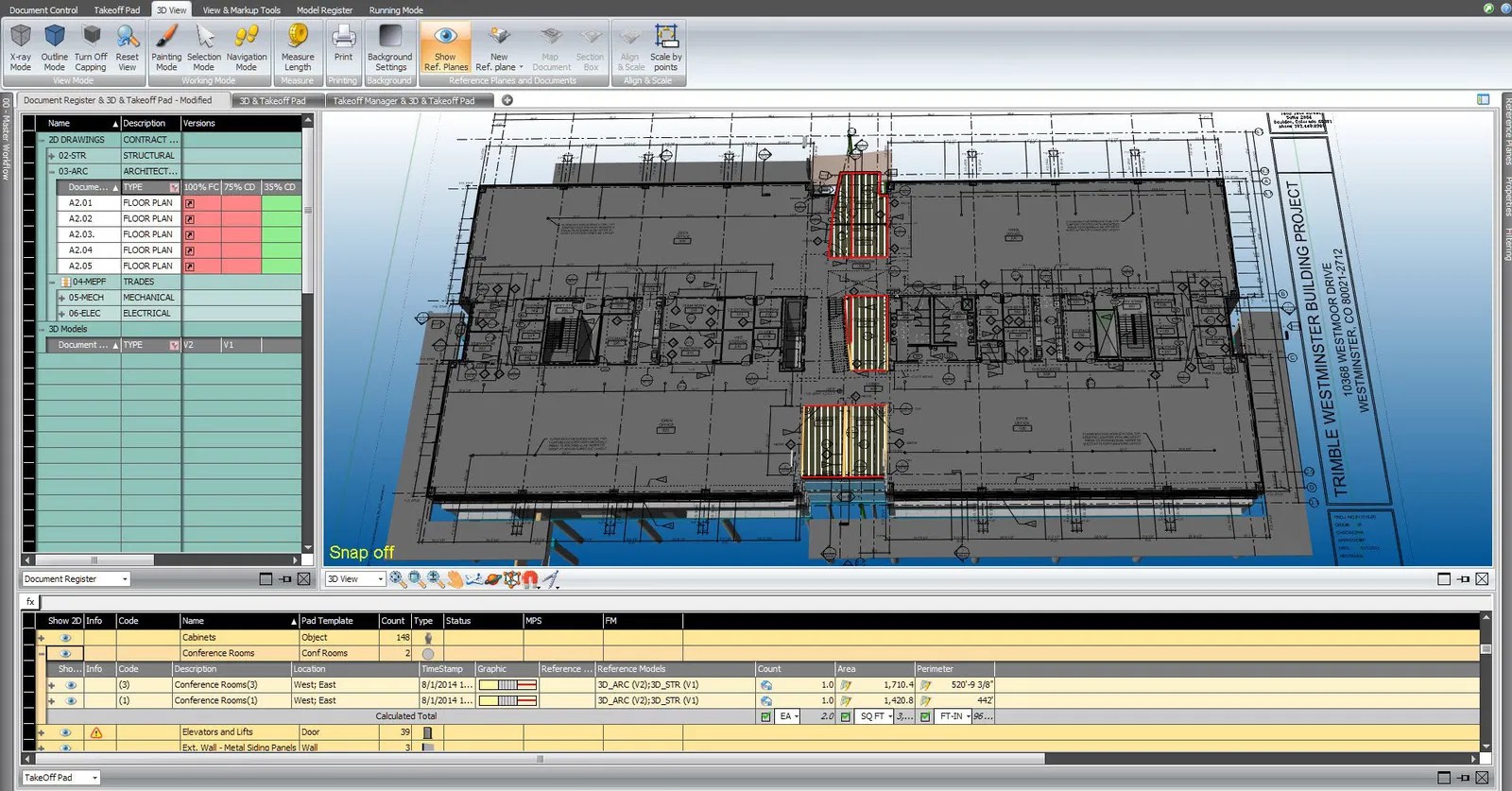
Task: Click graphic color swatch for Conference Rooms(1)
Action: [x=507, y=701]
